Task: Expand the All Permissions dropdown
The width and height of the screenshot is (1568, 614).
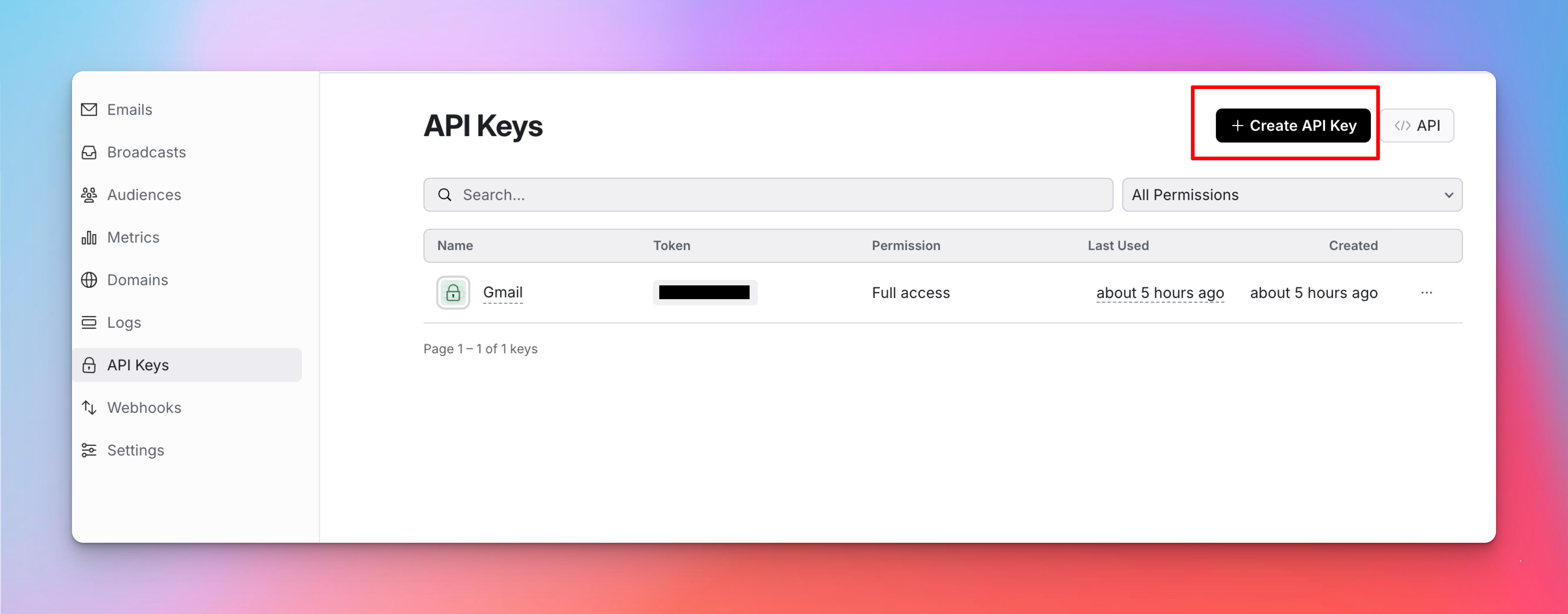Action: (x=1292, y=195)
